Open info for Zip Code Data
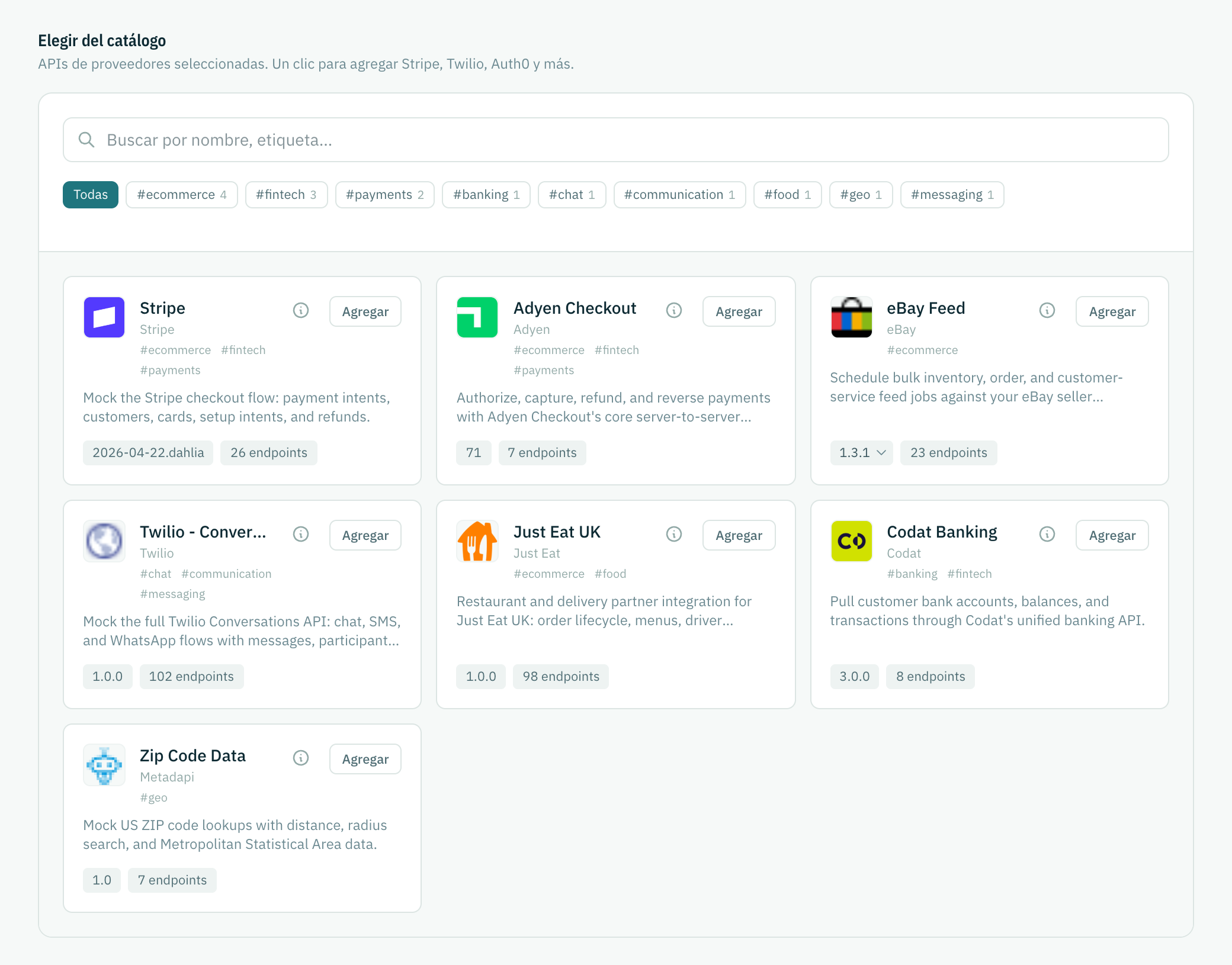This screenshot has height=965, width=1232. 301,758
